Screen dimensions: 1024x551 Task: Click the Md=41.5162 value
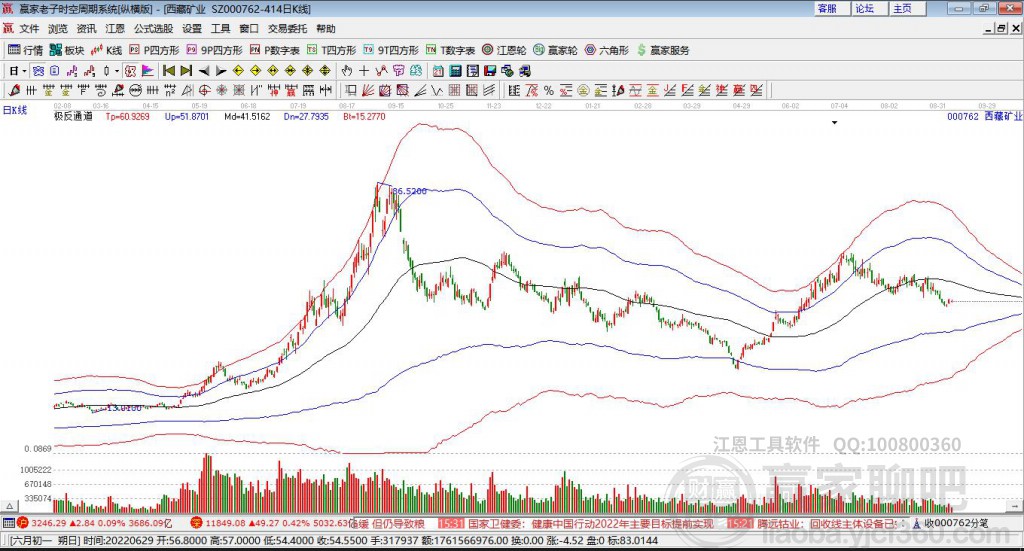click(x=247, y=116)
